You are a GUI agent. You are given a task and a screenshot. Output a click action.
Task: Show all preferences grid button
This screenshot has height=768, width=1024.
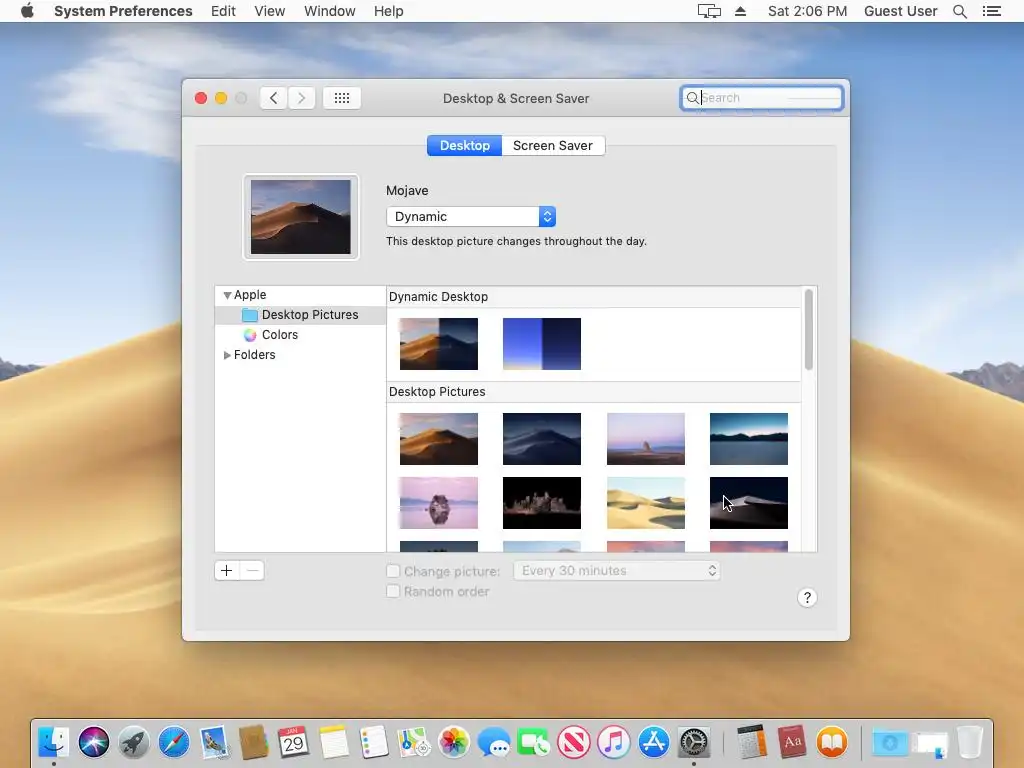coord(342,98)
